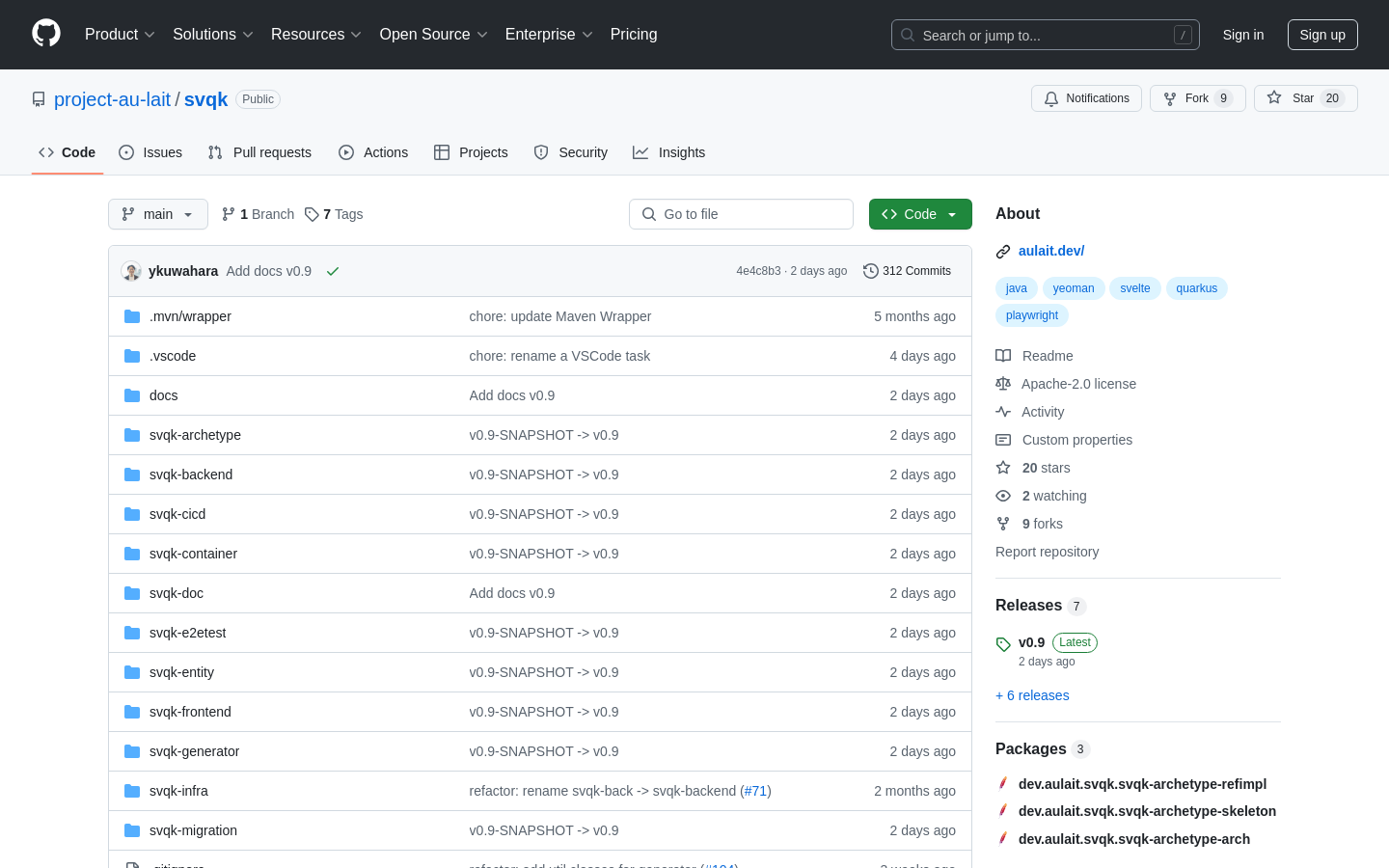Open the main branch selector dropdown

pos(158,214)
